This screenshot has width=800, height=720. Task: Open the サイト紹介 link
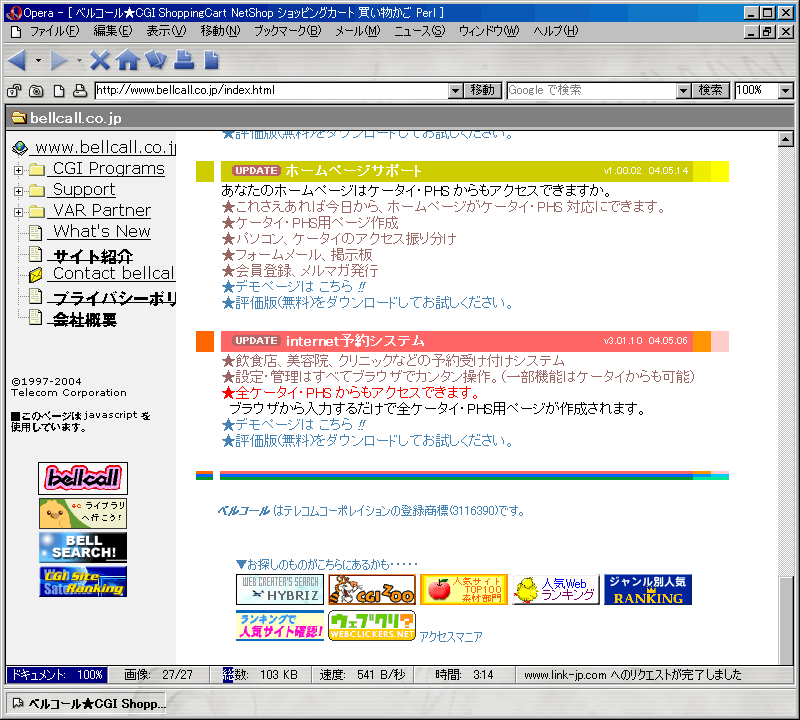[93, 256]
